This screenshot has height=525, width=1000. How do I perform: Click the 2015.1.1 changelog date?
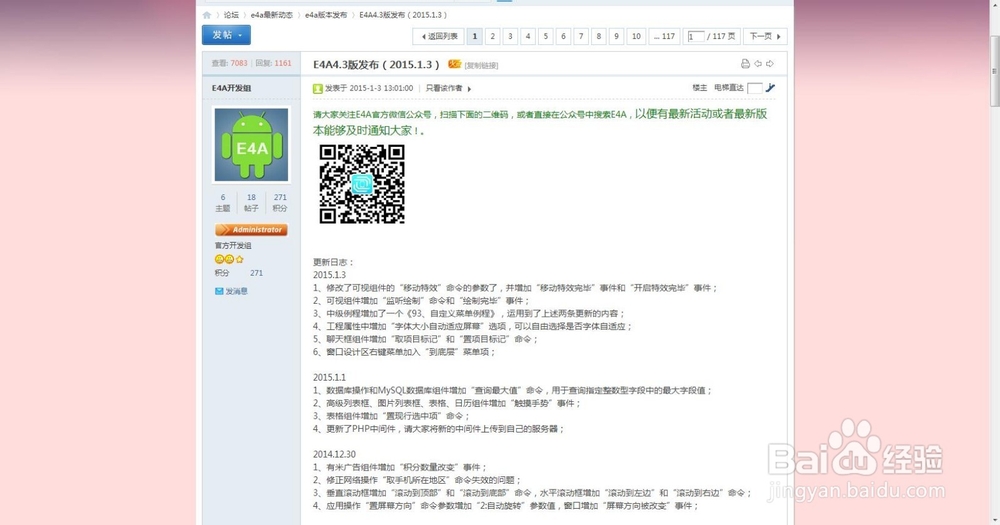click(x=329, y=378)
